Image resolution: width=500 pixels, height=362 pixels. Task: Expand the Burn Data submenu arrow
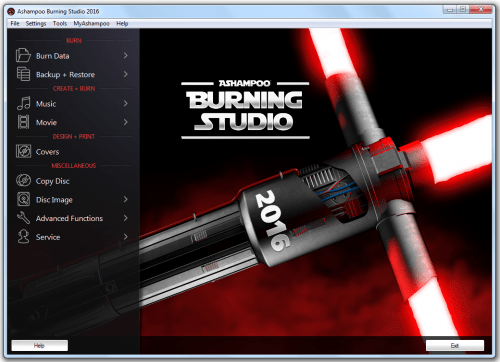[x=126, y=55]
